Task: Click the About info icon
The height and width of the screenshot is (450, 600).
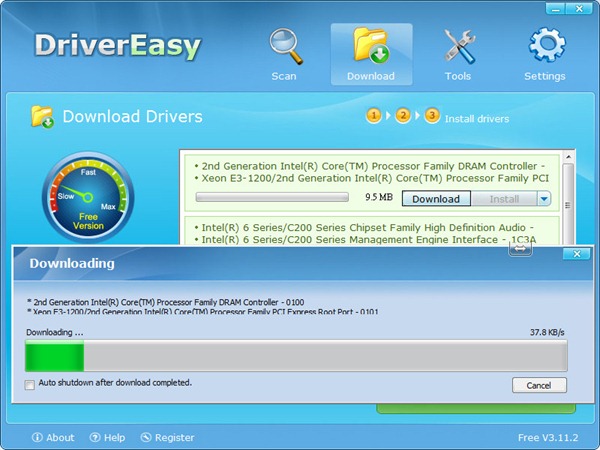Action: point(37,437)
